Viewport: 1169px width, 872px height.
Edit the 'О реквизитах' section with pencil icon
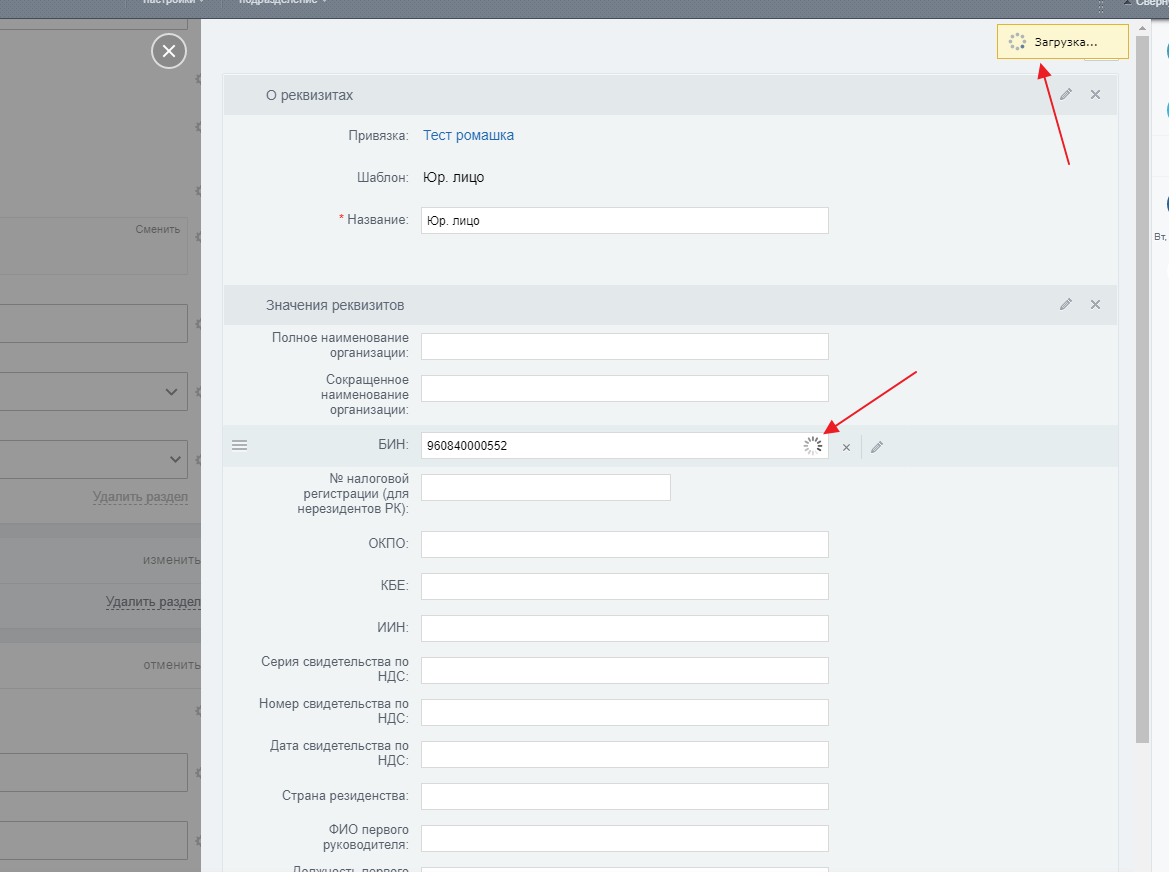tap(1066, 94)
